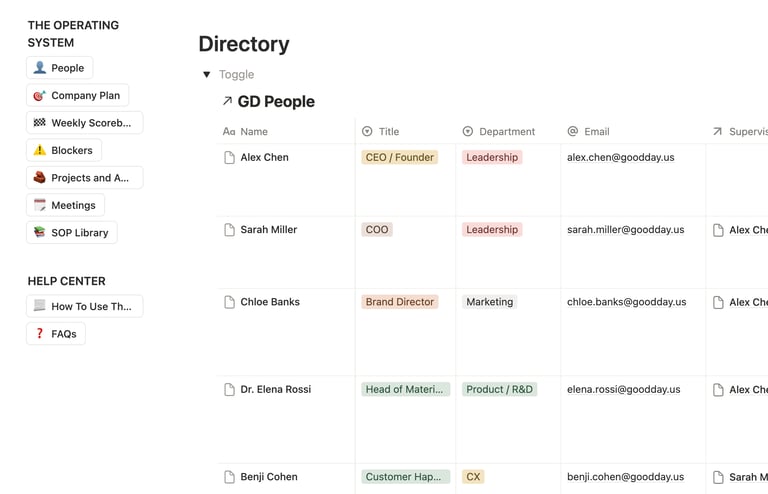The height and width of the screenshot is (494, 768).
Task: Click the Weekly Scoreboard checkered flag icon
Action: [40, 123]
